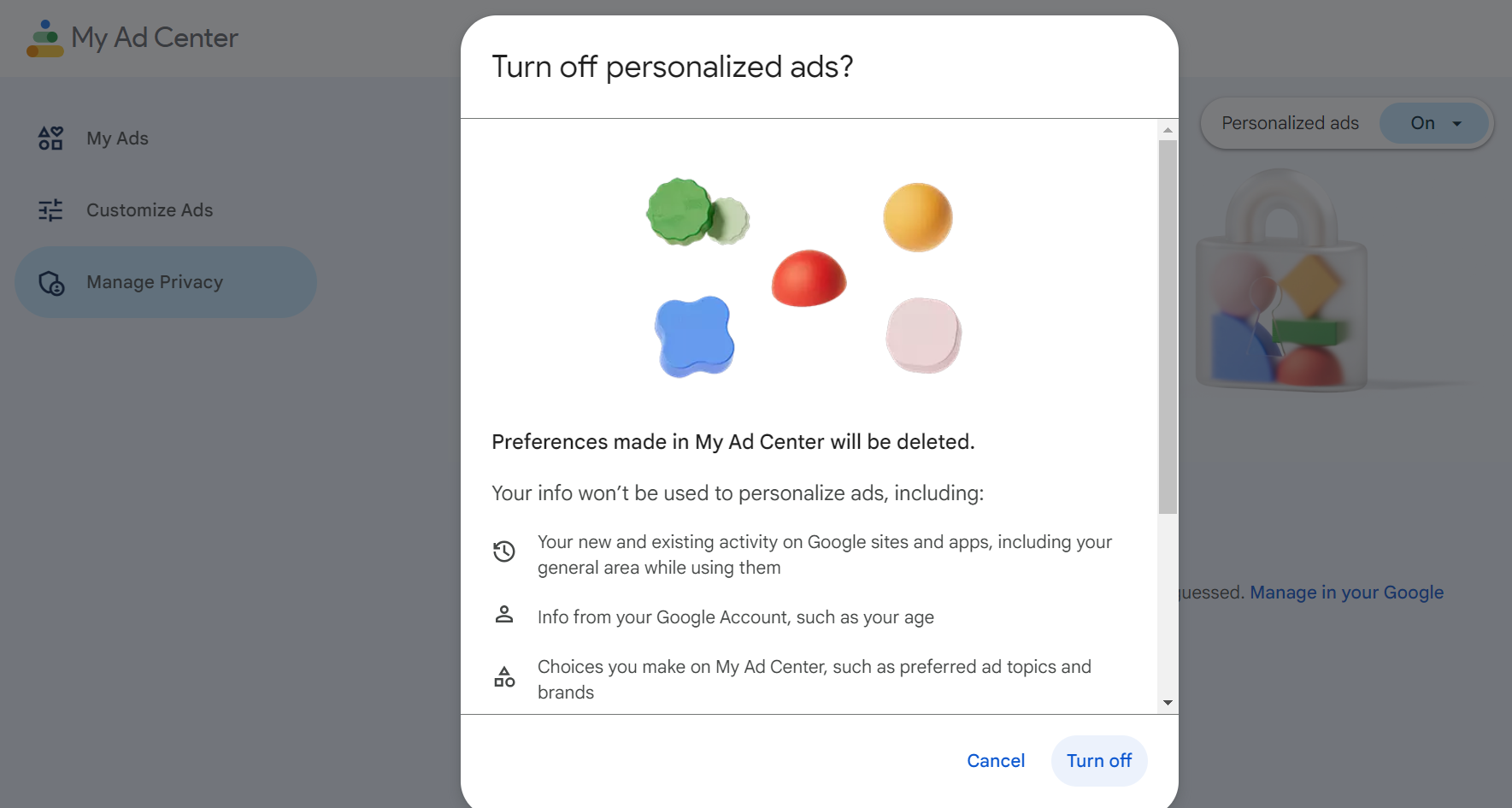Click the Customize Ads sliders icon

pyautogui.click(x=50, y=209)
